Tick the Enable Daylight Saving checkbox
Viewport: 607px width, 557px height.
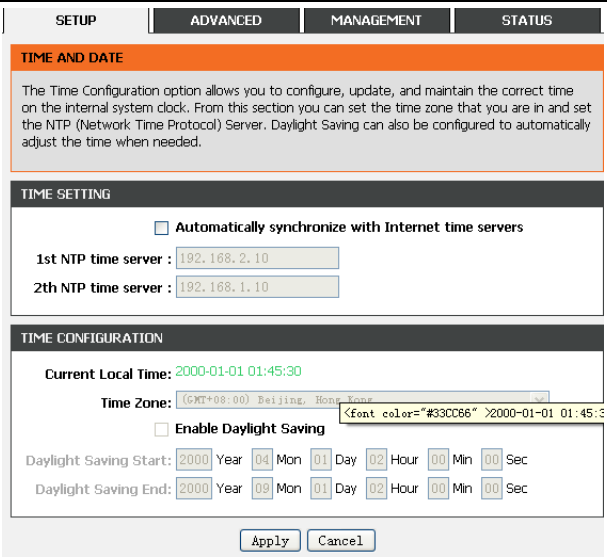point(161,429)
